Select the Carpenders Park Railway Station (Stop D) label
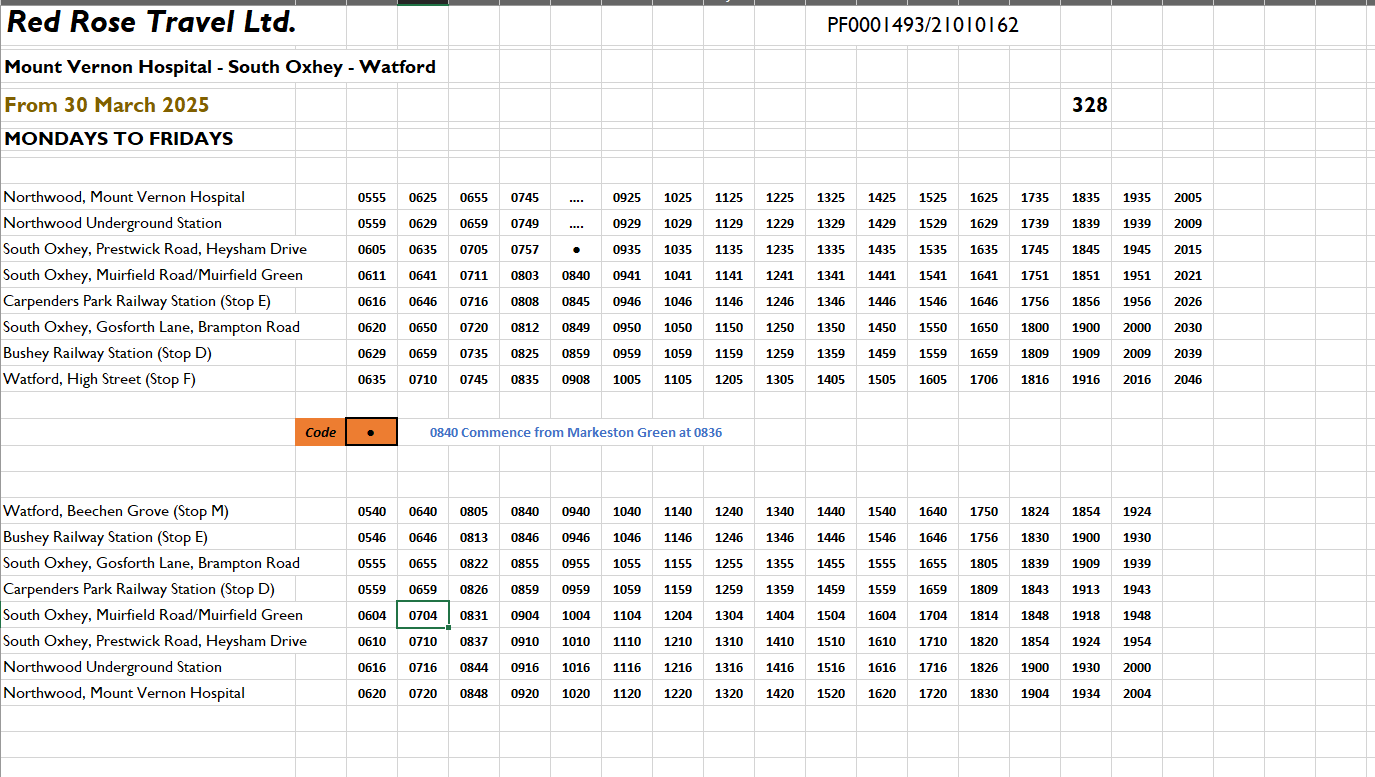The image size is (1375, 777). click(139, 589)
